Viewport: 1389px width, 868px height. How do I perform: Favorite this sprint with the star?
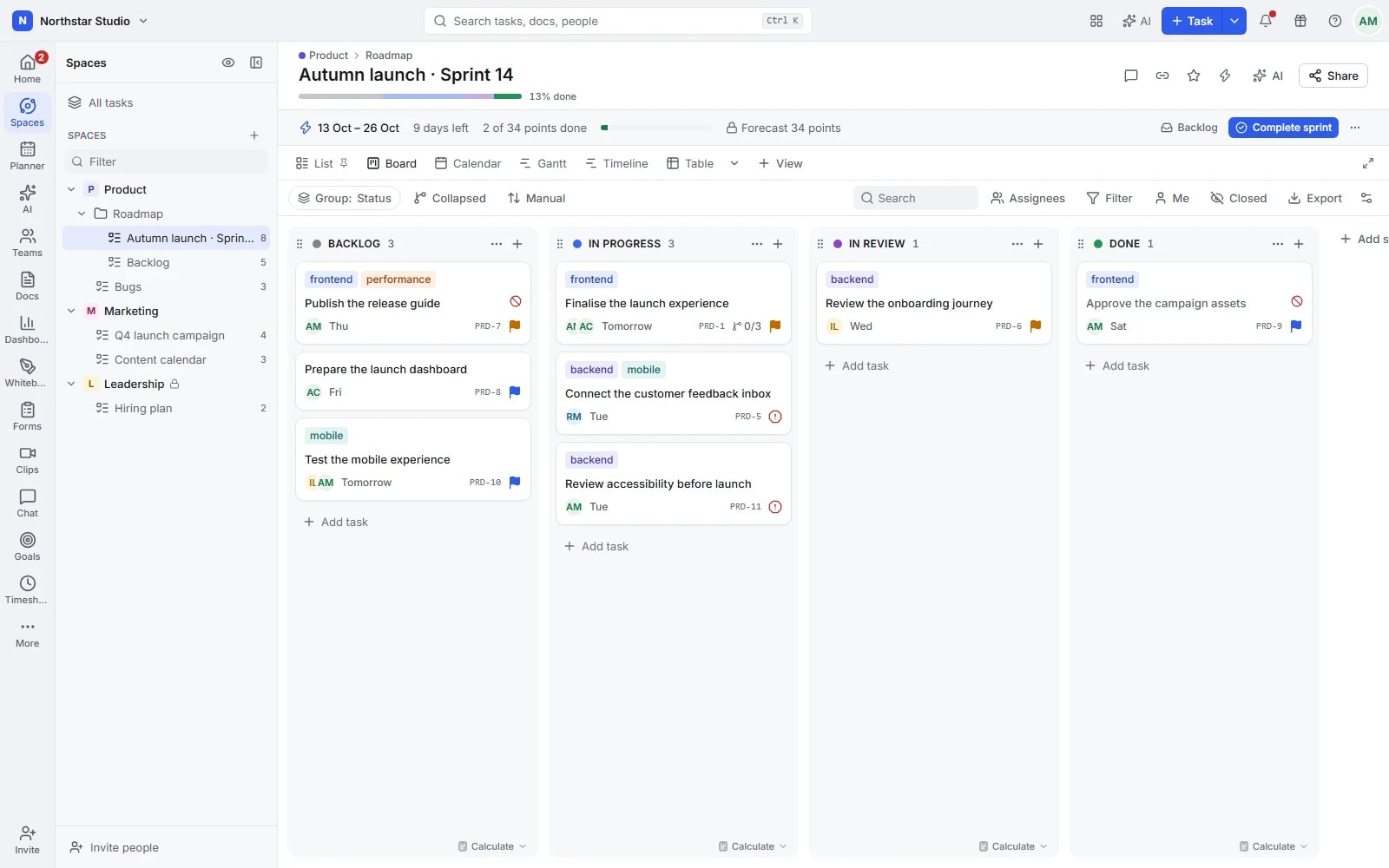coord(1194,76)
